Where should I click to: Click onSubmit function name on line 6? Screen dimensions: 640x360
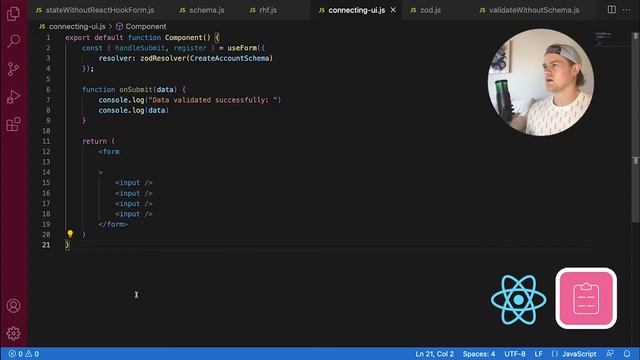point(136,89)
